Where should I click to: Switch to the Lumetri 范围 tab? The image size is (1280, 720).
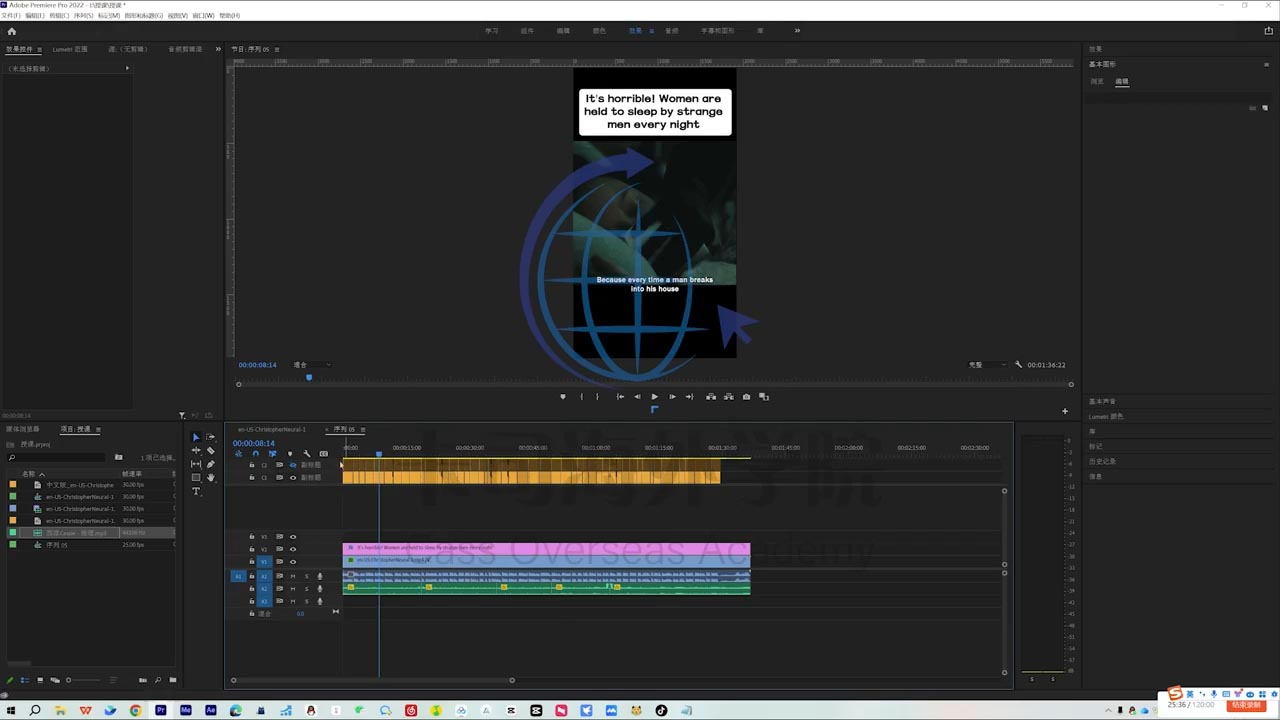click(70, 49)
